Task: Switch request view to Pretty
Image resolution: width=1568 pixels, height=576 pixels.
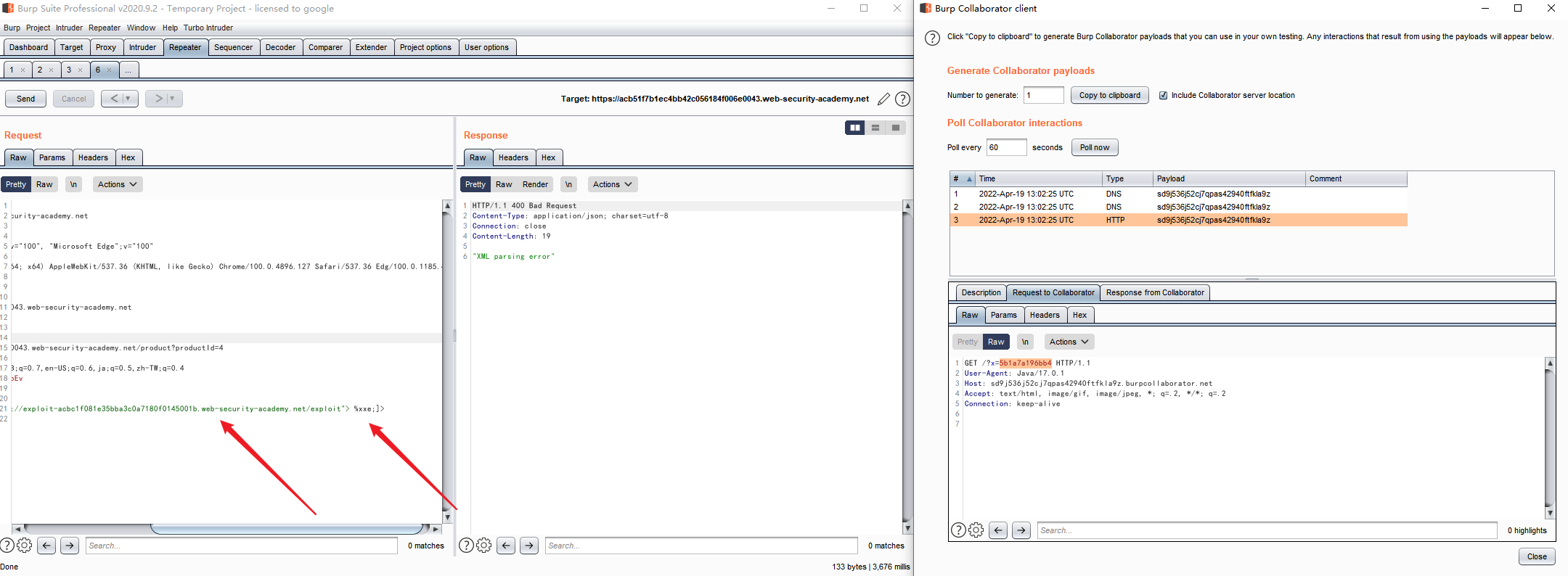Action: [x=16, y=184]
